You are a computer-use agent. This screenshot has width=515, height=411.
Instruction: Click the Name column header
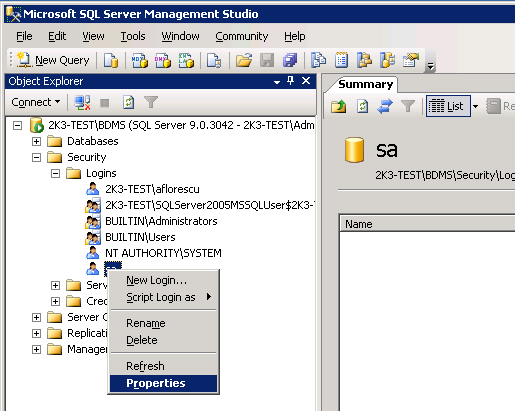[x=427, y=224]
